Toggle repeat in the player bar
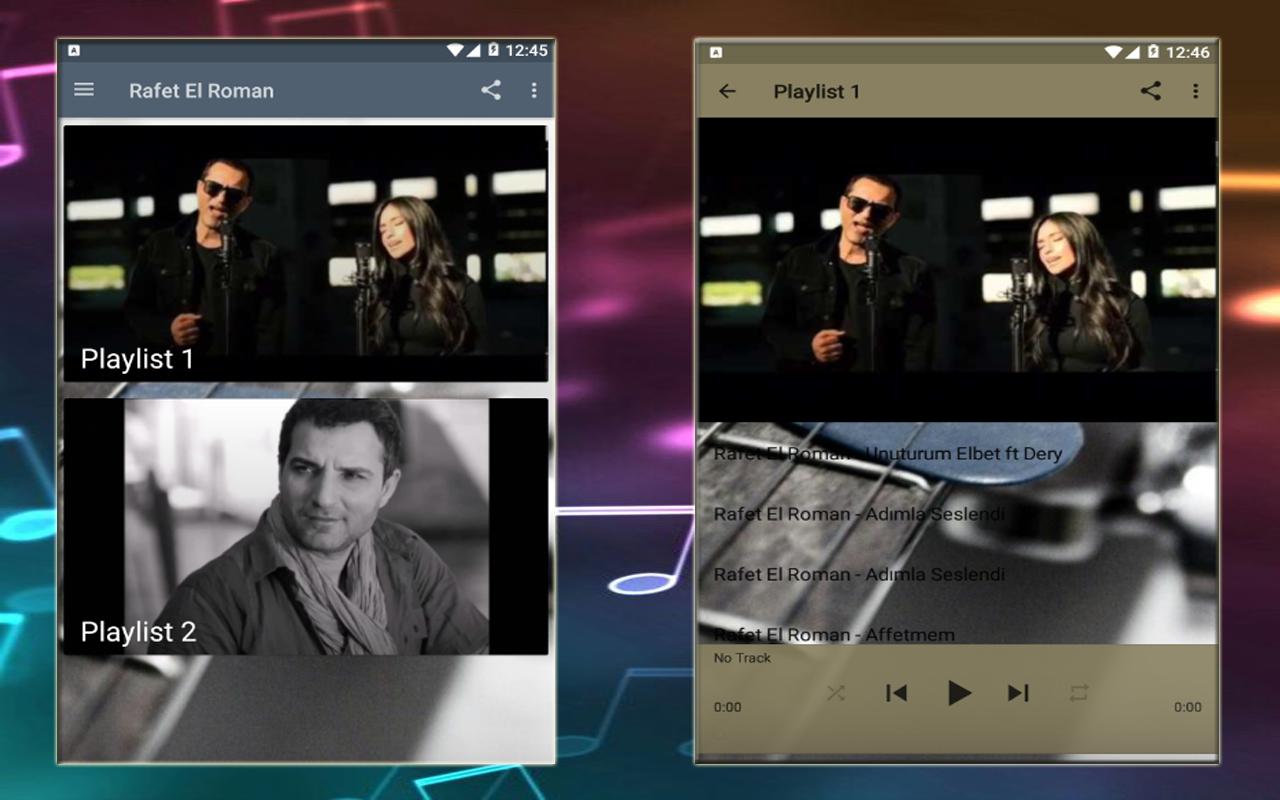This screenshot has height=800, width=1280. pyautogui.click(x=1078, y=692)
